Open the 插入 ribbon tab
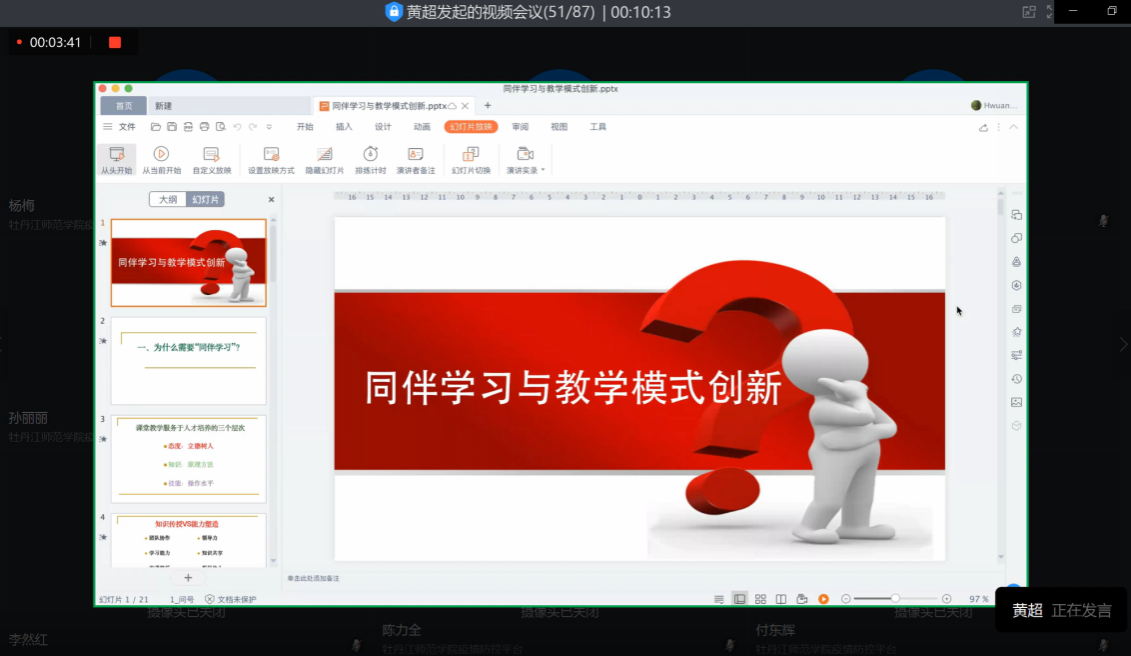Screen dimensions: 1131x656 coord(344,127)
